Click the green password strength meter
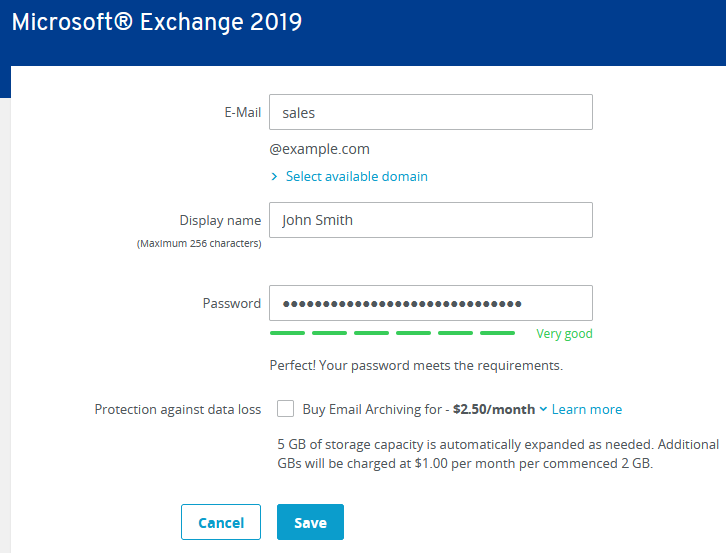Viewport: 726px width, 553px height. [392, 333]
